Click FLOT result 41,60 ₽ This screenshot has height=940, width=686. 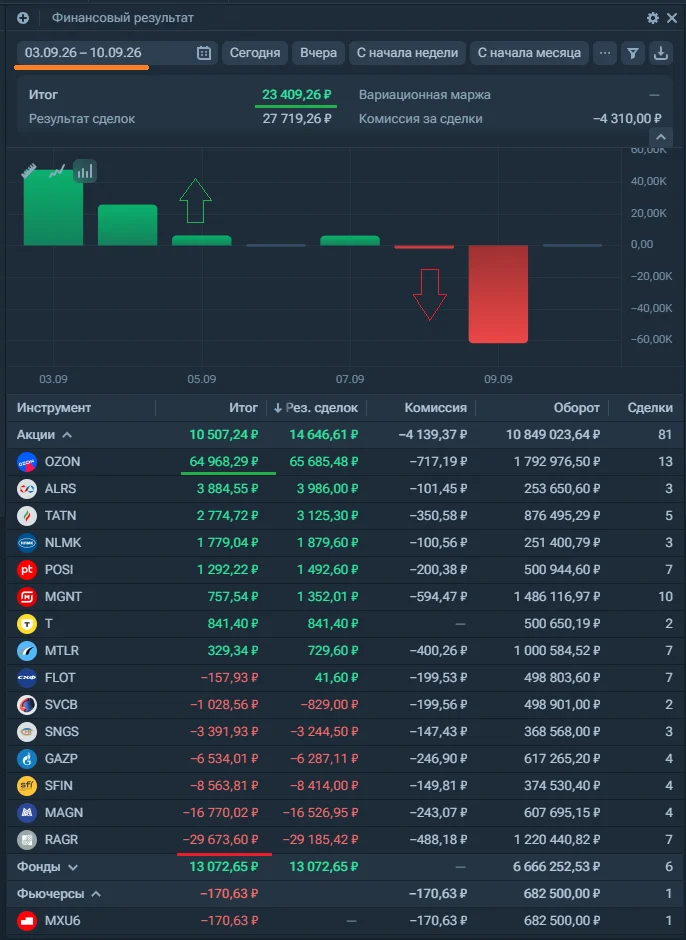[x=336, y=677]
